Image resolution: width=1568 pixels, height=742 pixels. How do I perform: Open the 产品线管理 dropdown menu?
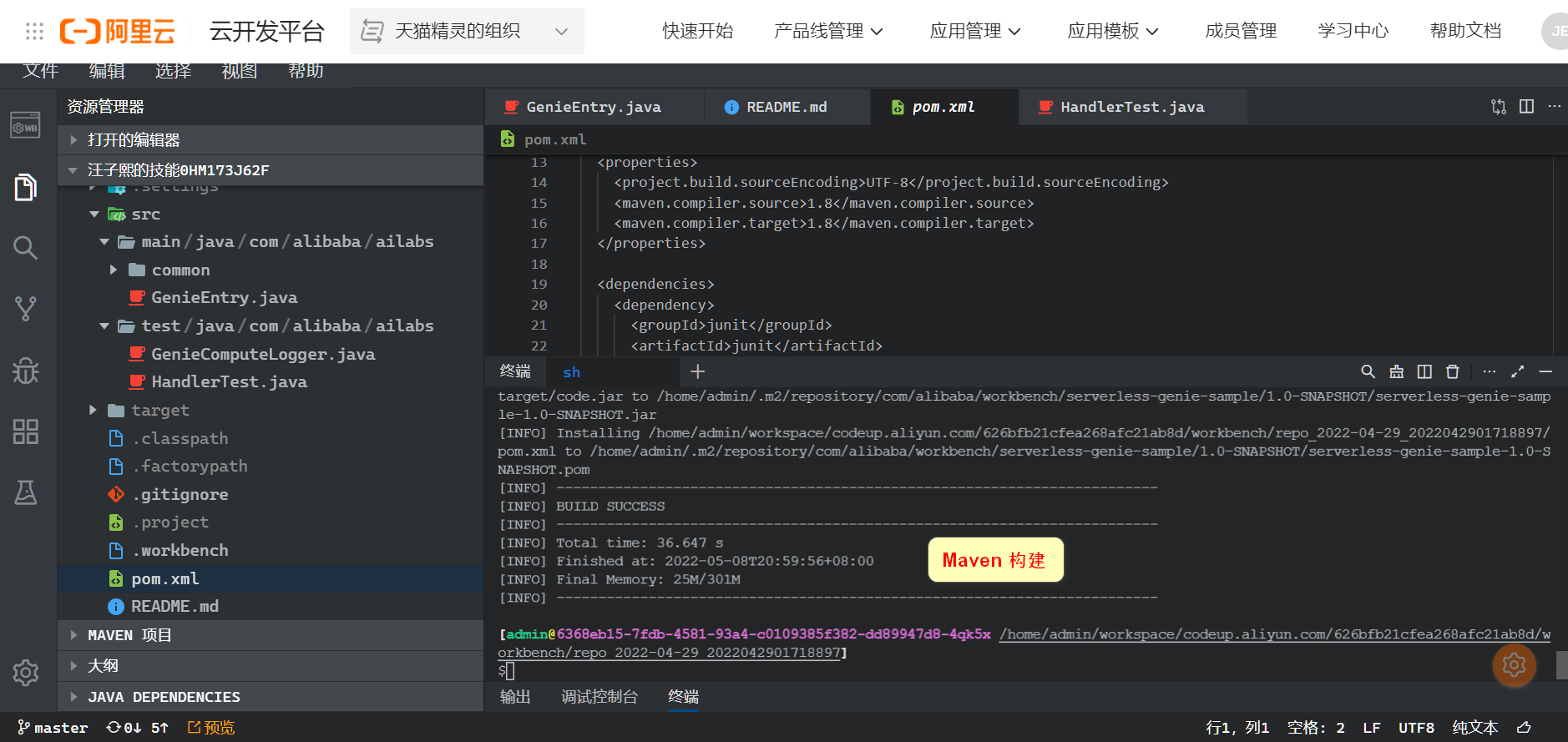click(x=828, y=32)
